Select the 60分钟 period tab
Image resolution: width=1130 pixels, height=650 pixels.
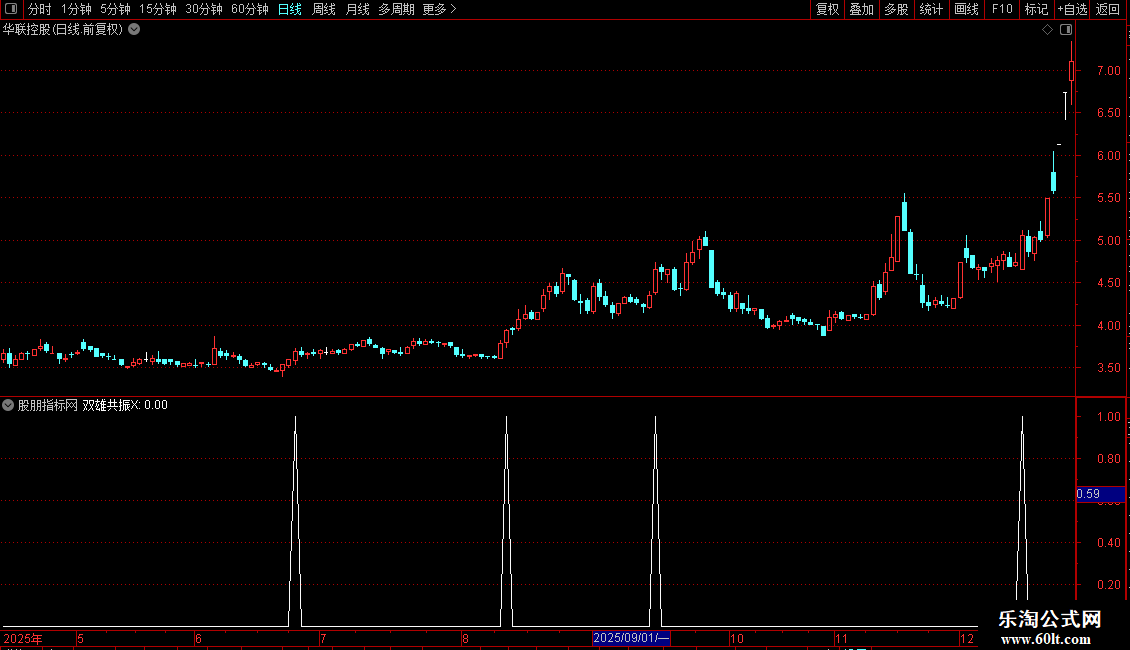pos(249,9)
